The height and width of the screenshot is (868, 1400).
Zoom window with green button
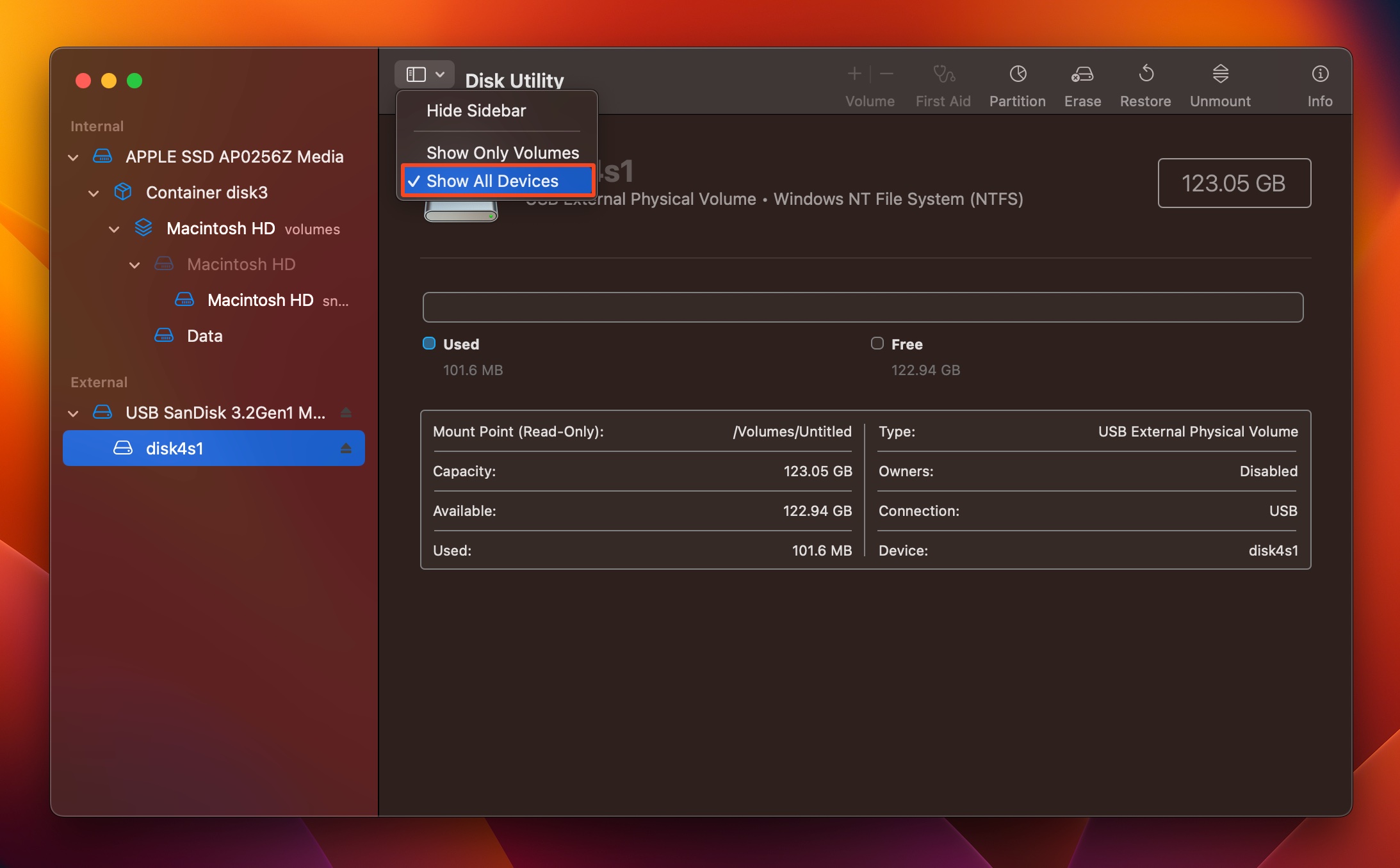(x=134, y=81)
